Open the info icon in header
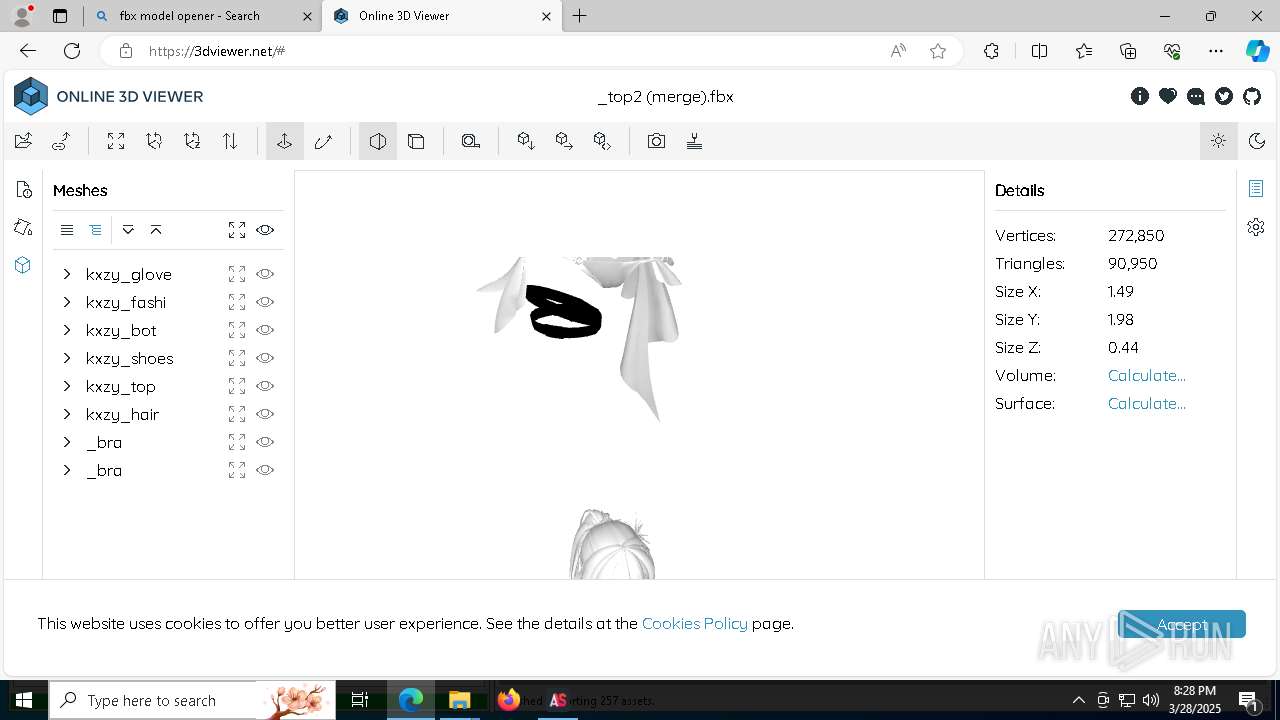1280x720 pixels. [x=1140, y=96]
